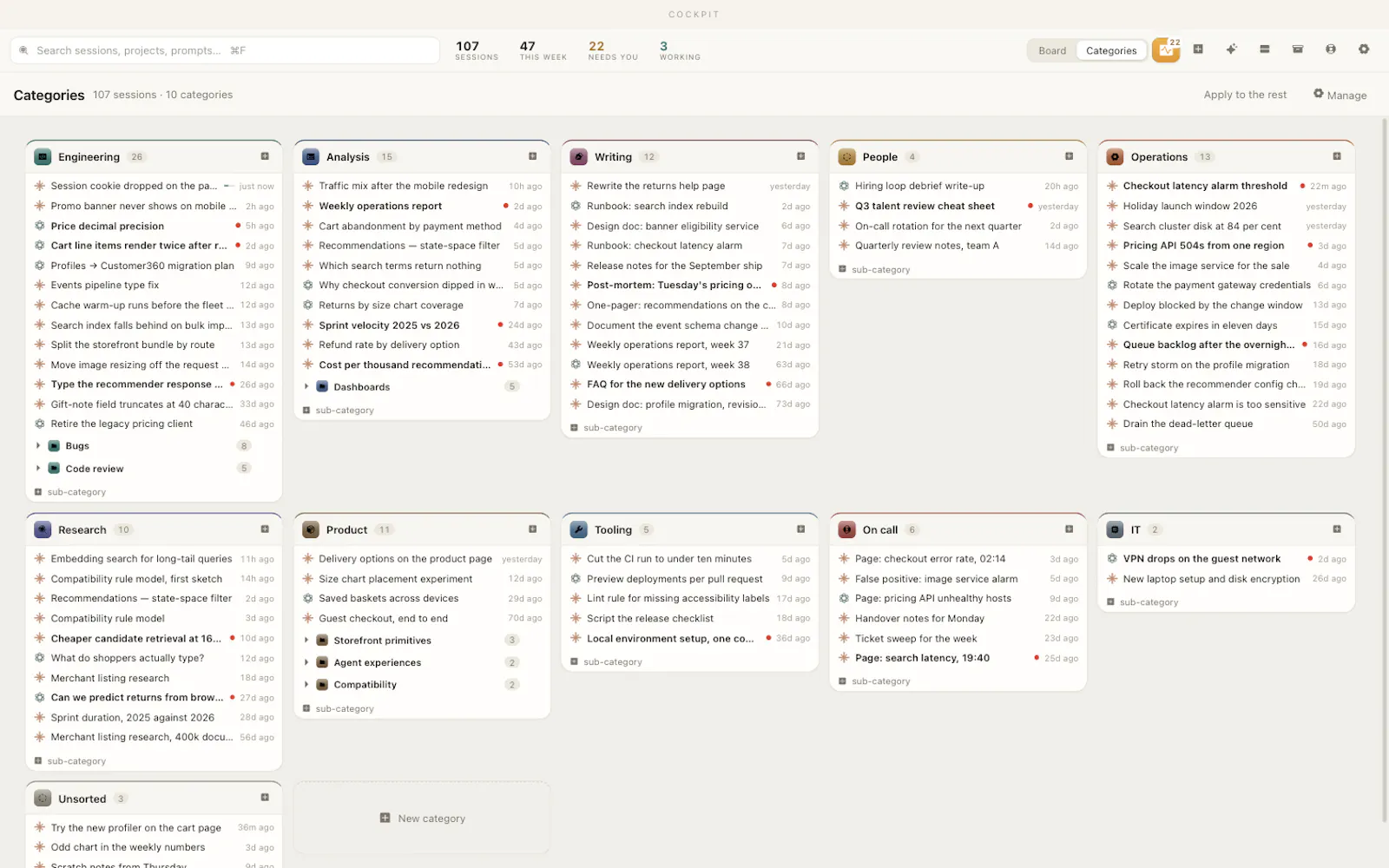This screenshot has width=1389, height=868.
Task: Click the Engineering category color icon
Action: point(43,157)
